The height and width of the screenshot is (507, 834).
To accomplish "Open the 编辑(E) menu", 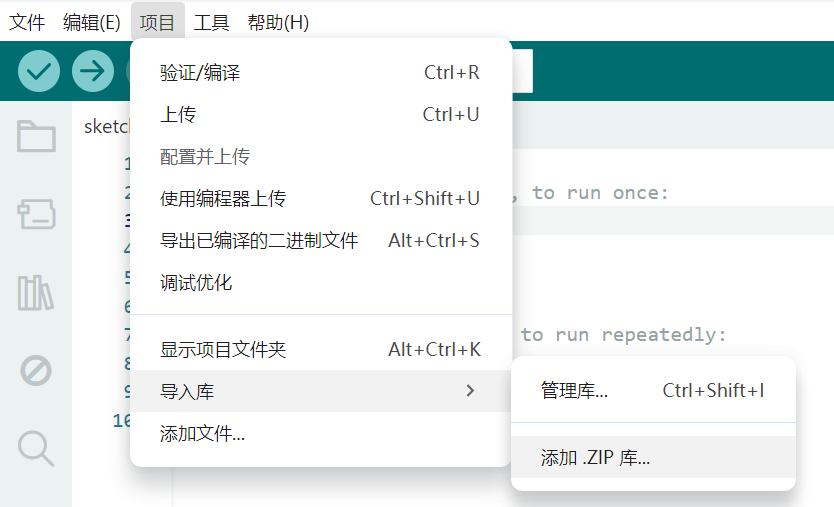I will tap(91, 22).
